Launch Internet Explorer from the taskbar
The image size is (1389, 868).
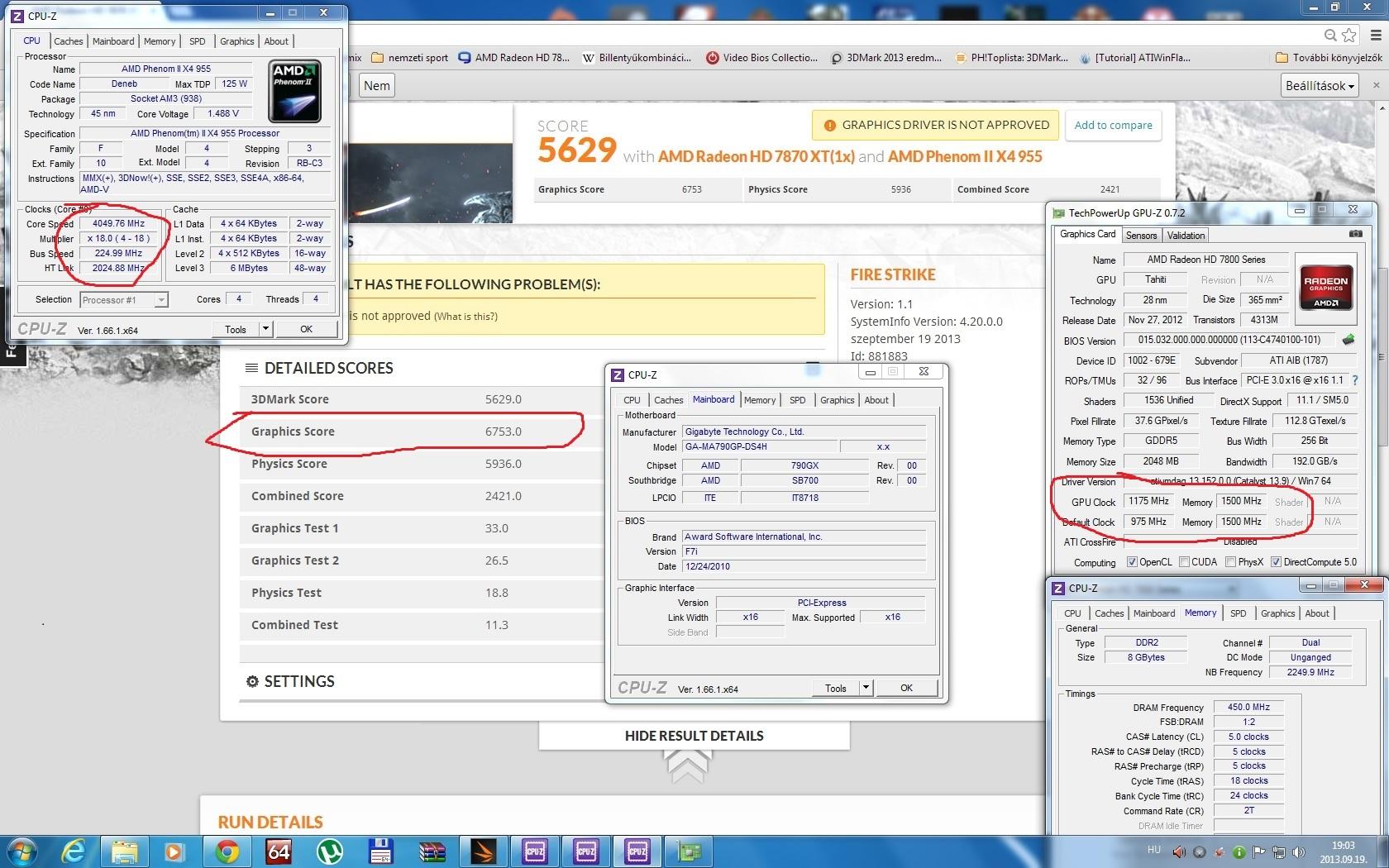[74, 851]
